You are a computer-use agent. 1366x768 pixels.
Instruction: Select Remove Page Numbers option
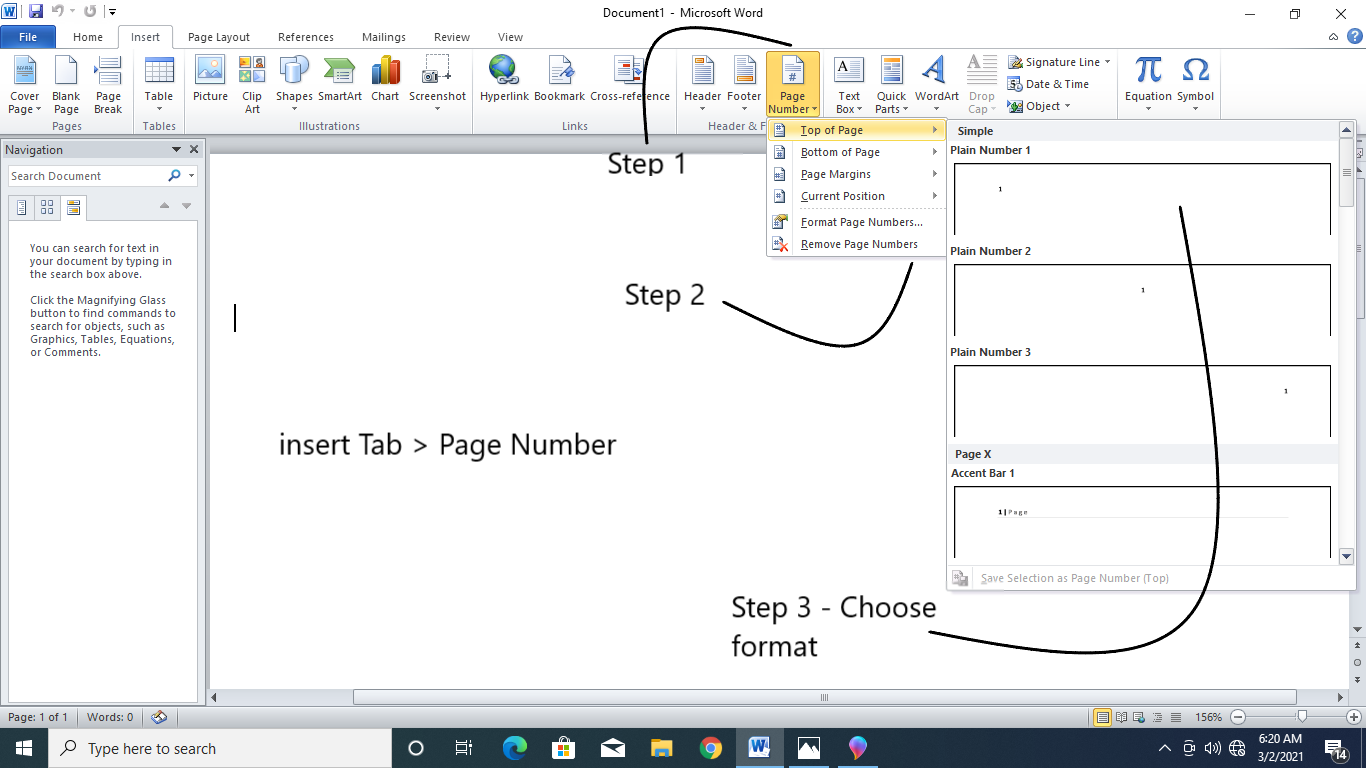(858, 244)
